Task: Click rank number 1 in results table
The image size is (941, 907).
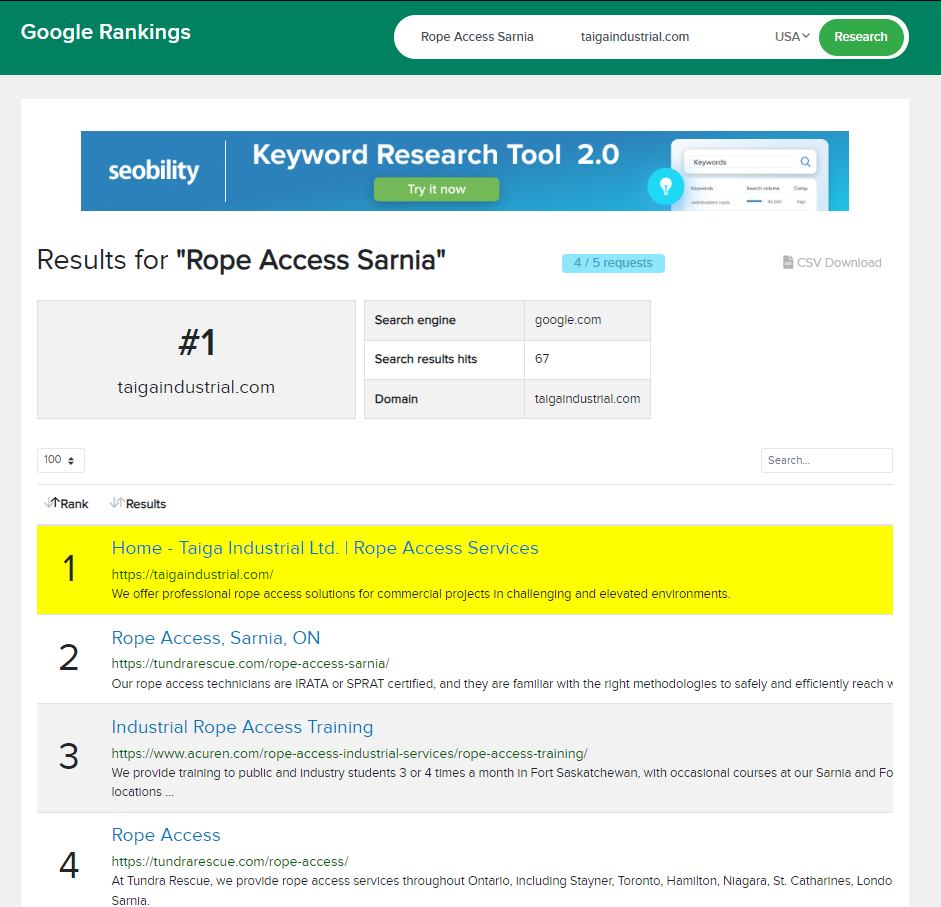Action: pyautogui.click(x=70, y=568)
